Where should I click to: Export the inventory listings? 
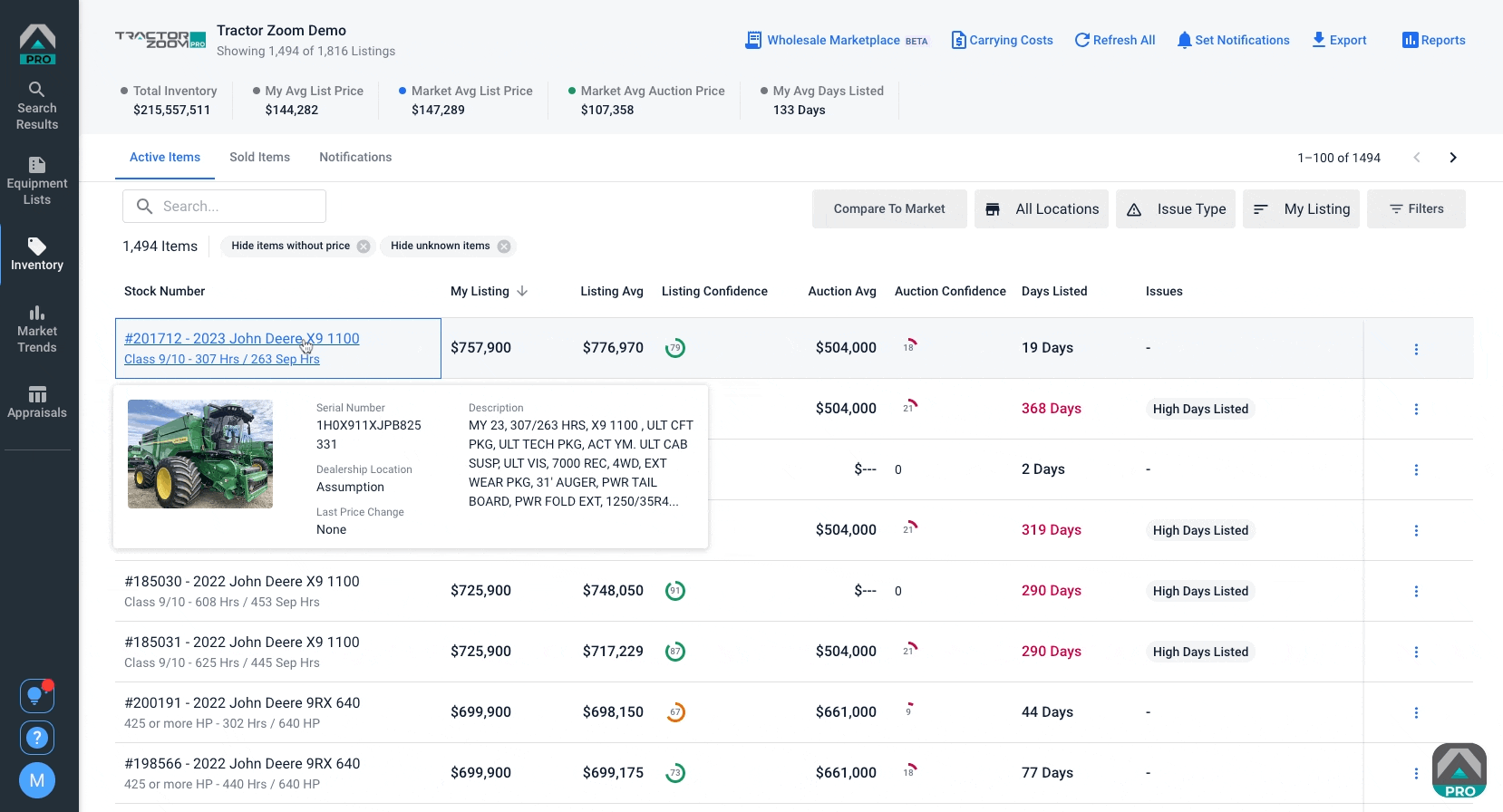[1339, 40]
